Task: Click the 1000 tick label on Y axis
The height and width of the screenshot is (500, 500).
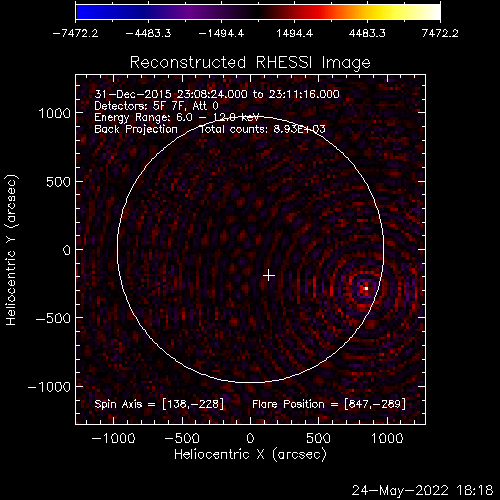Action: (x=55, y=114)
